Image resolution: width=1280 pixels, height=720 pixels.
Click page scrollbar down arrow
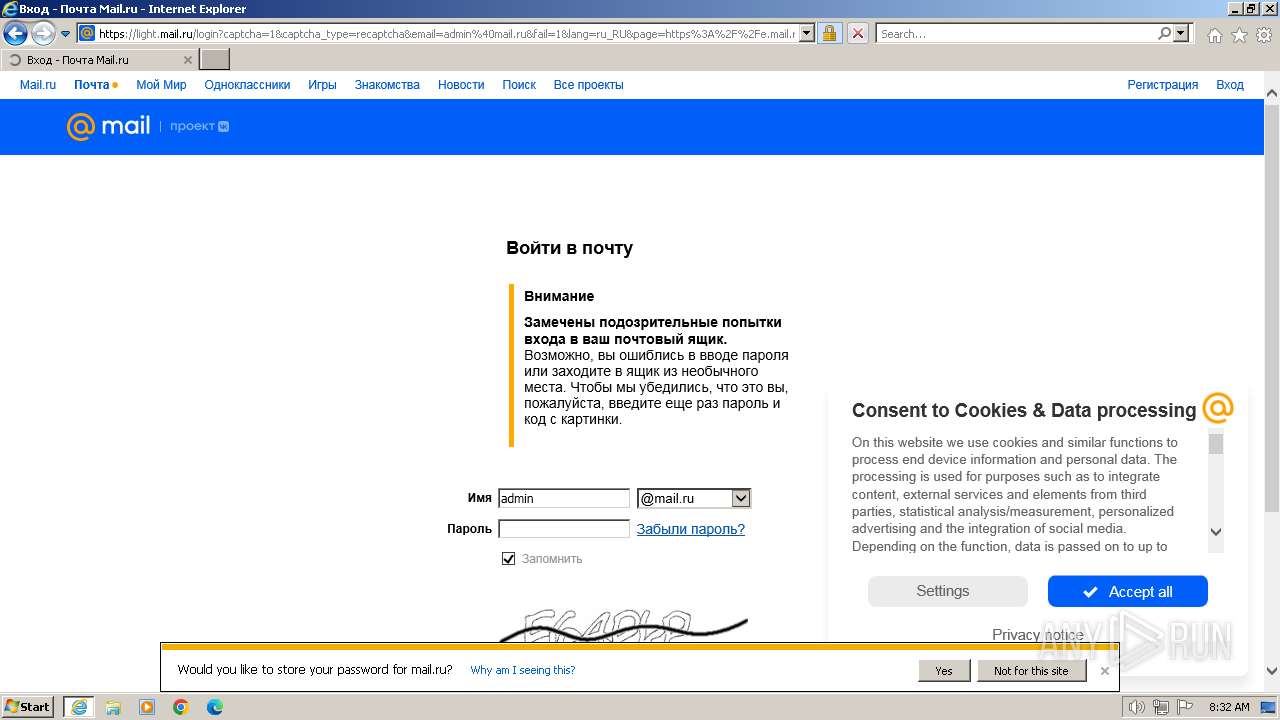tap(1272, 671)
